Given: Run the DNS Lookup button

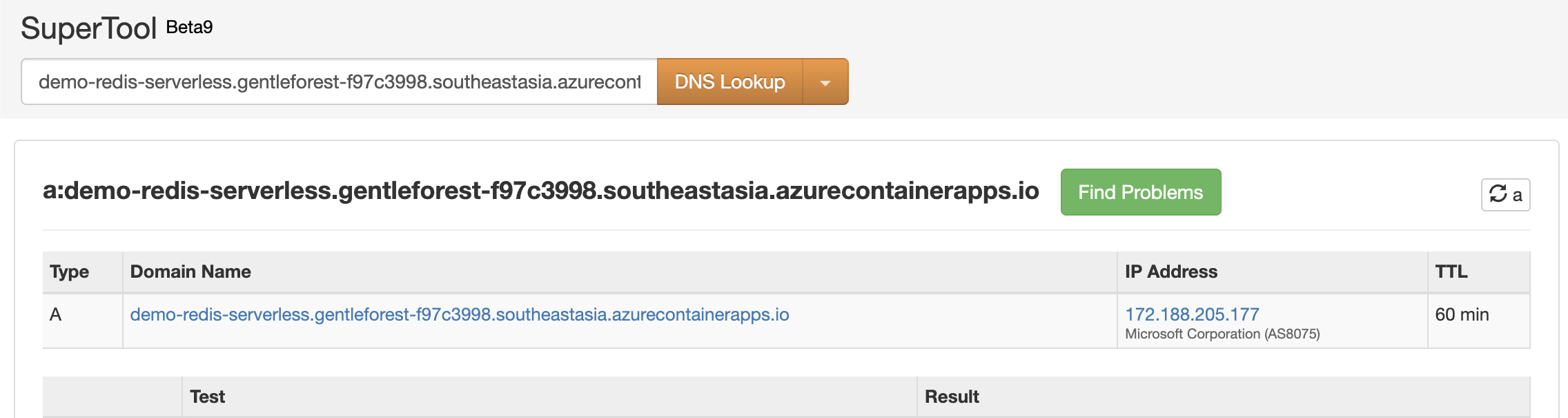Looking at the screenshot, I should (729, 82).
